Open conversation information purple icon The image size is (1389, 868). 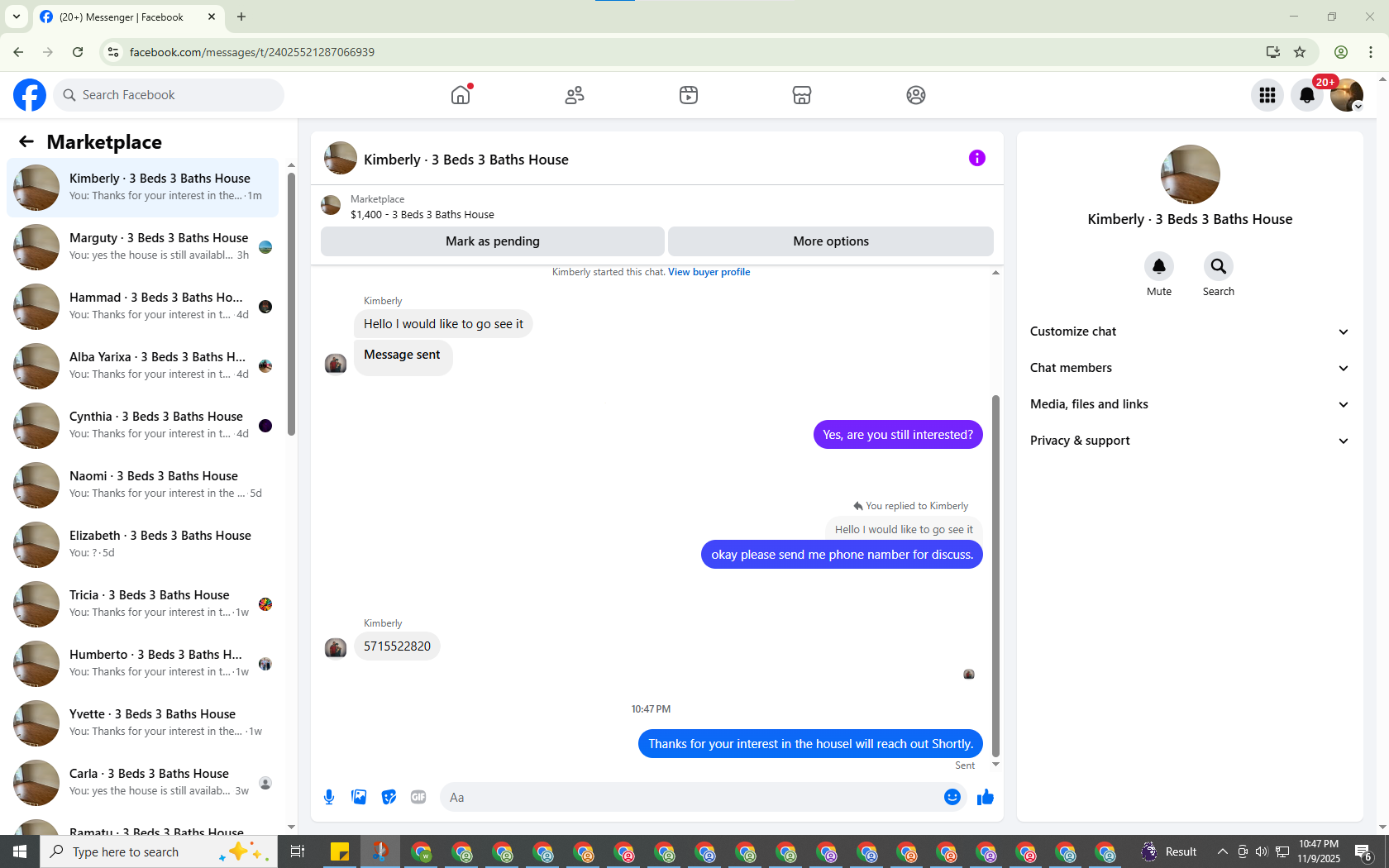[977, 158]
